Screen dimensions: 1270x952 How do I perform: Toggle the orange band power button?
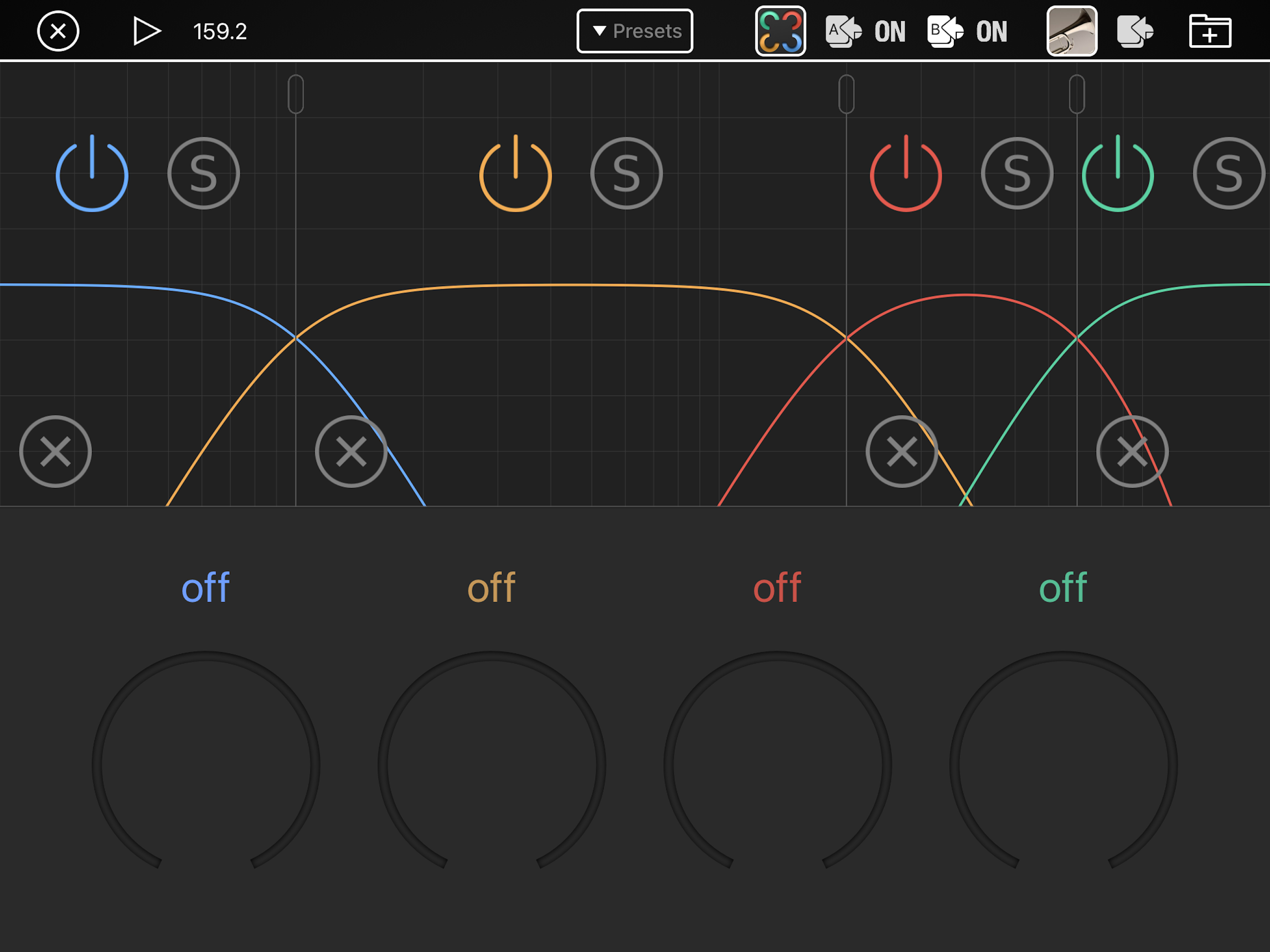(515, 173)
